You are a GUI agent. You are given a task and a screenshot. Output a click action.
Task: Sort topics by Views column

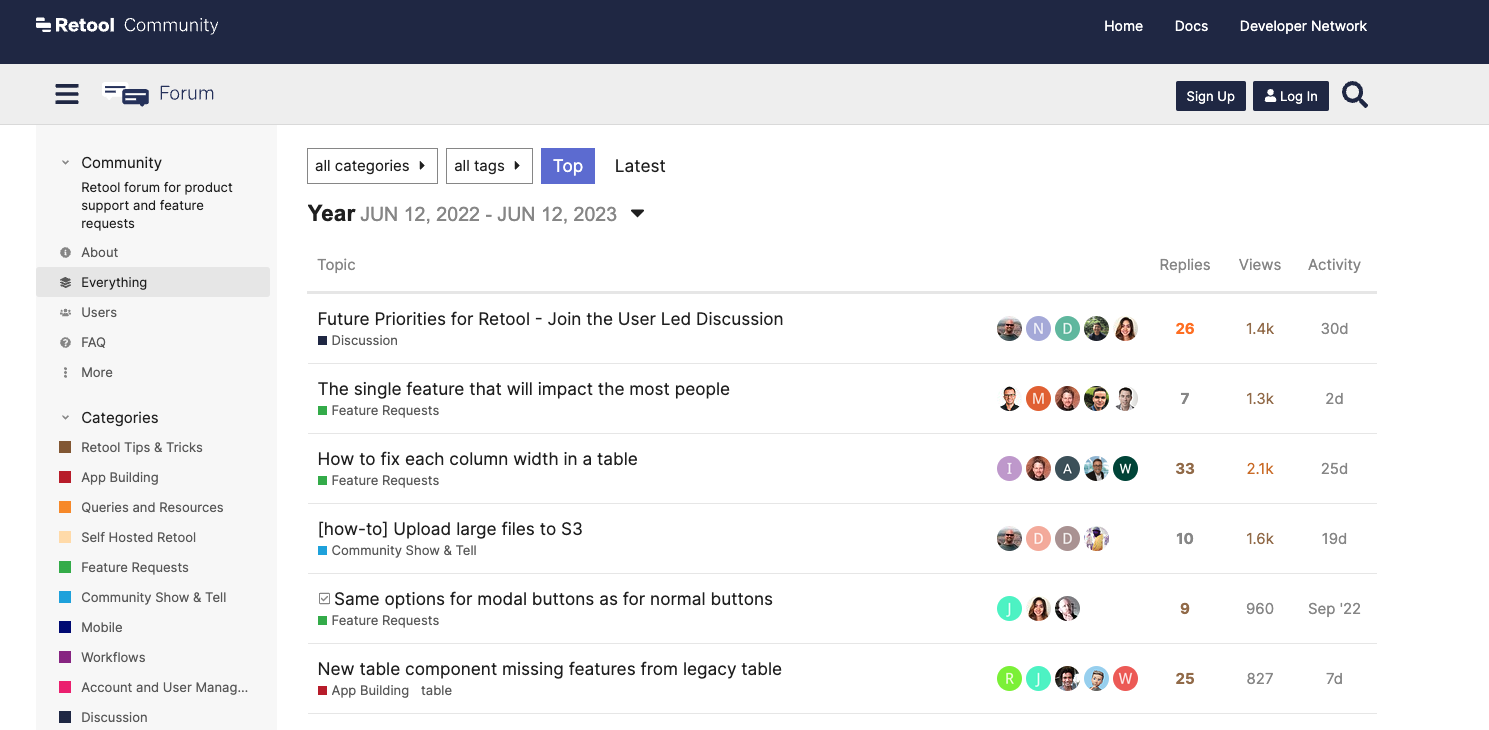tap(1260, 265)
